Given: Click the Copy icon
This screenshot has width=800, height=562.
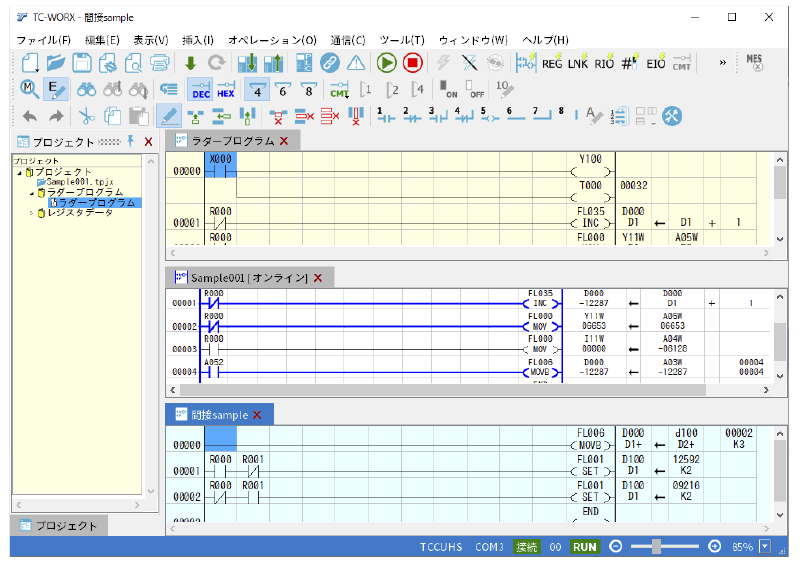Looking at the screenshot, I should point(112,116).
